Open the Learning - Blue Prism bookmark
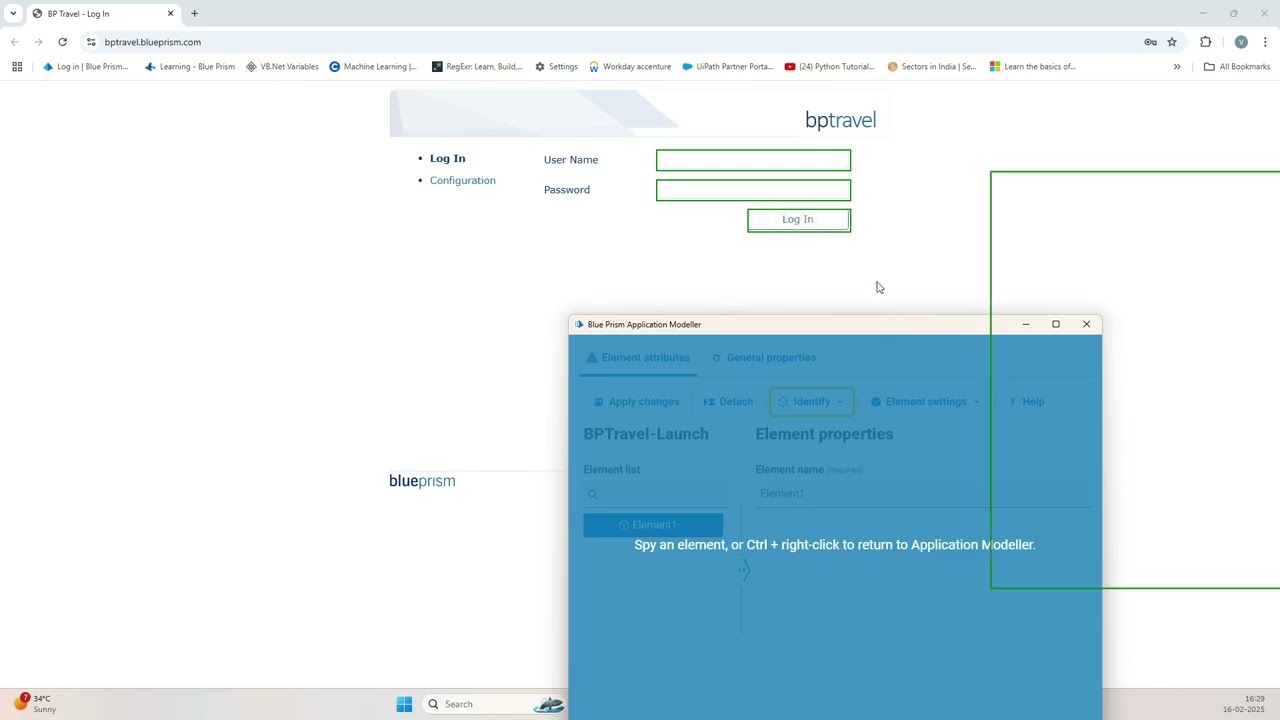 point(190,67)
